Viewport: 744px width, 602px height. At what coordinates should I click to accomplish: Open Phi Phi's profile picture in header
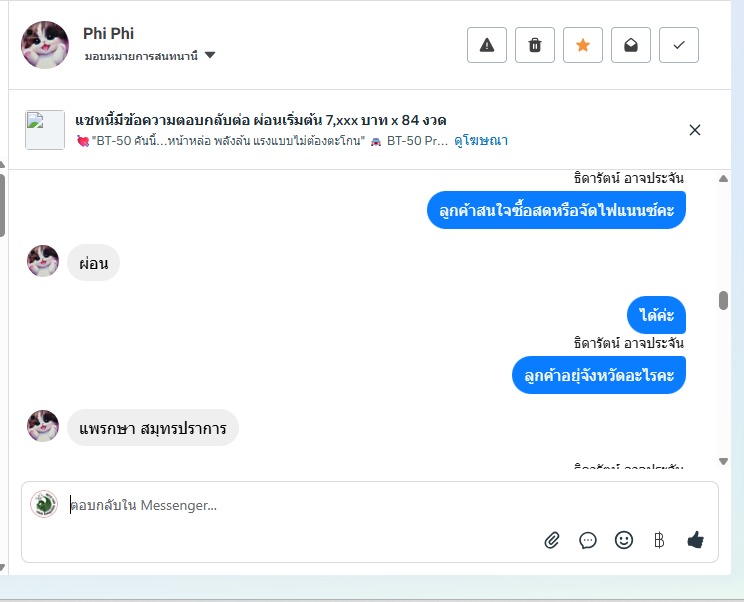point(45,45)
